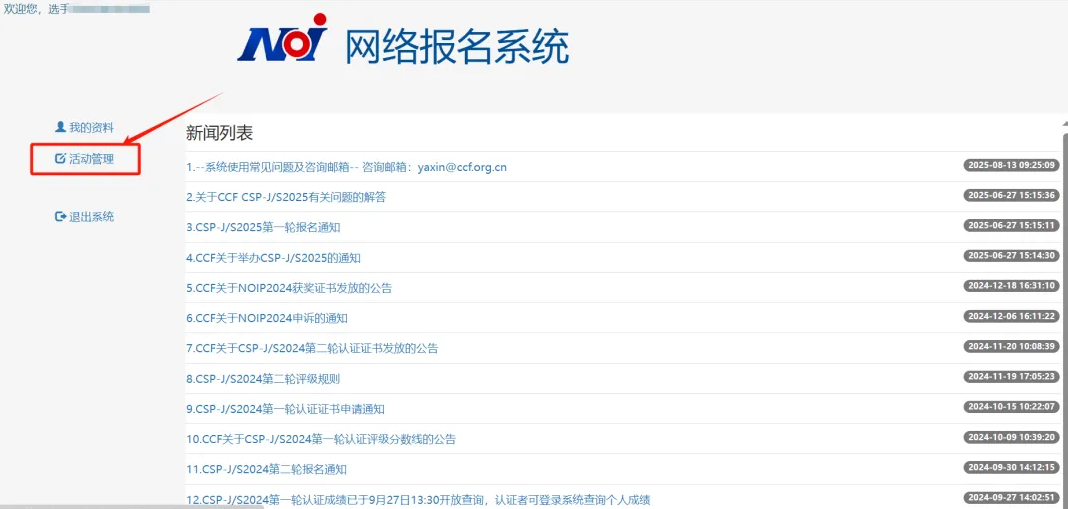The width and height of the screenshot is (1068, 509).
Task: Click the person icon beside 我的资料
Action: click(x=60, y=127)
